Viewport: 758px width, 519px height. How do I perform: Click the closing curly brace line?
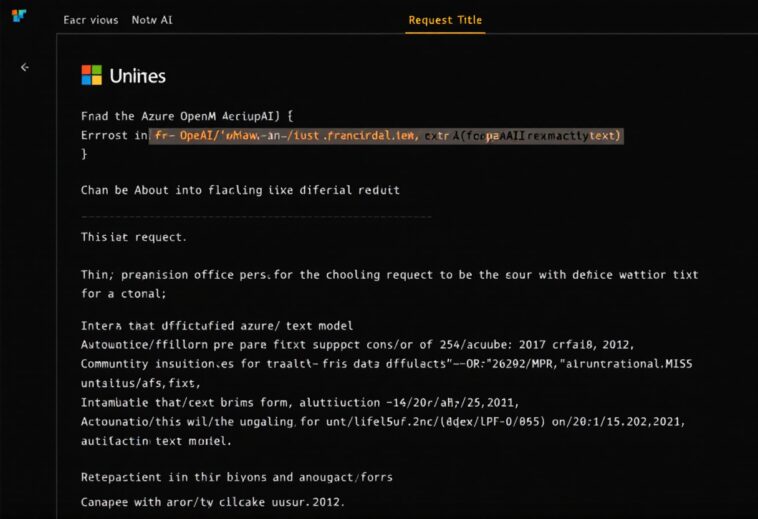click(x=85, y=154)
